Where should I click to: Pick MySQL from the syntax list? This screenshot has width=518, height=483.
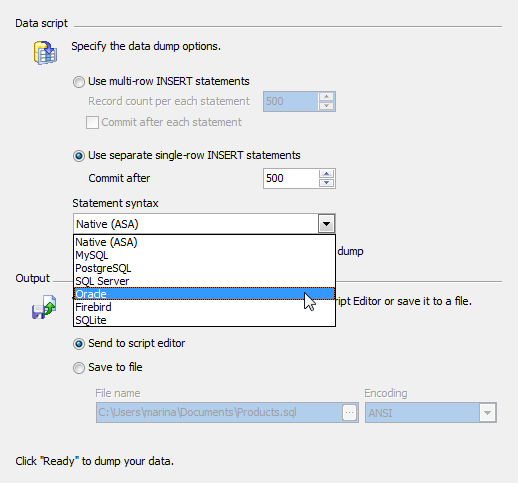point(204,255)
